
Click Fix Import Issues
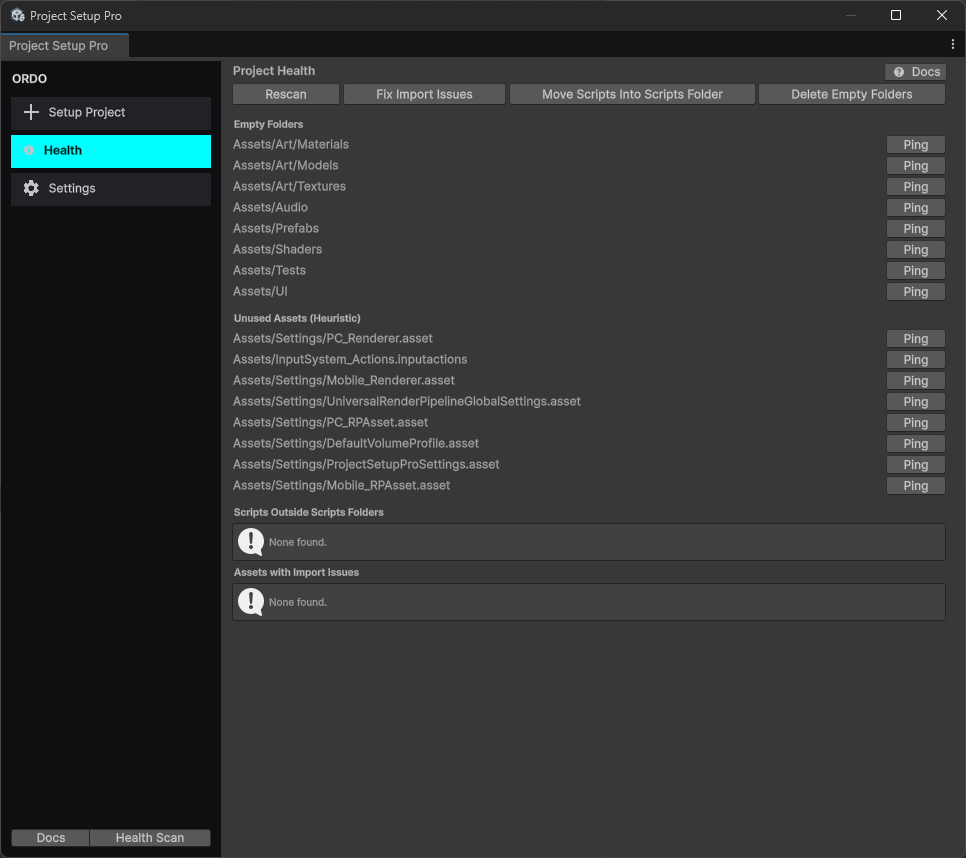(424, 94)
